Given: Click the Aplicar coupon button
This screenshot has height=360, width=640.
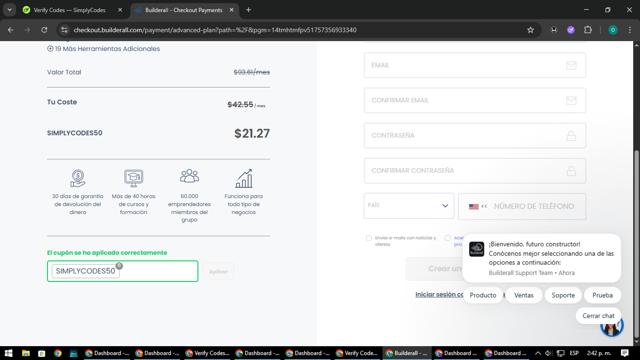Looking at the screenshot, I should click(218, 271).
